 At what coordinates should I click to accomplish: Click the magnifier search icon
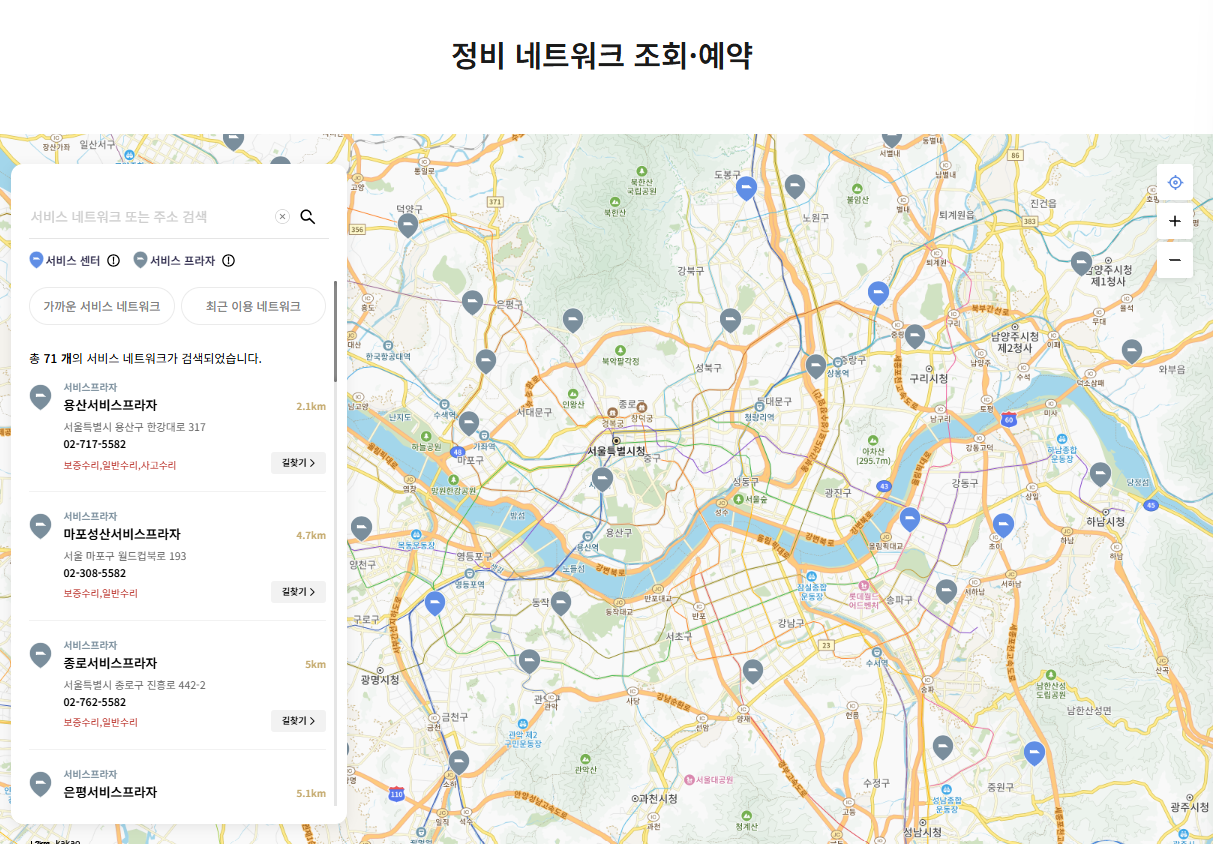point(308,217)
